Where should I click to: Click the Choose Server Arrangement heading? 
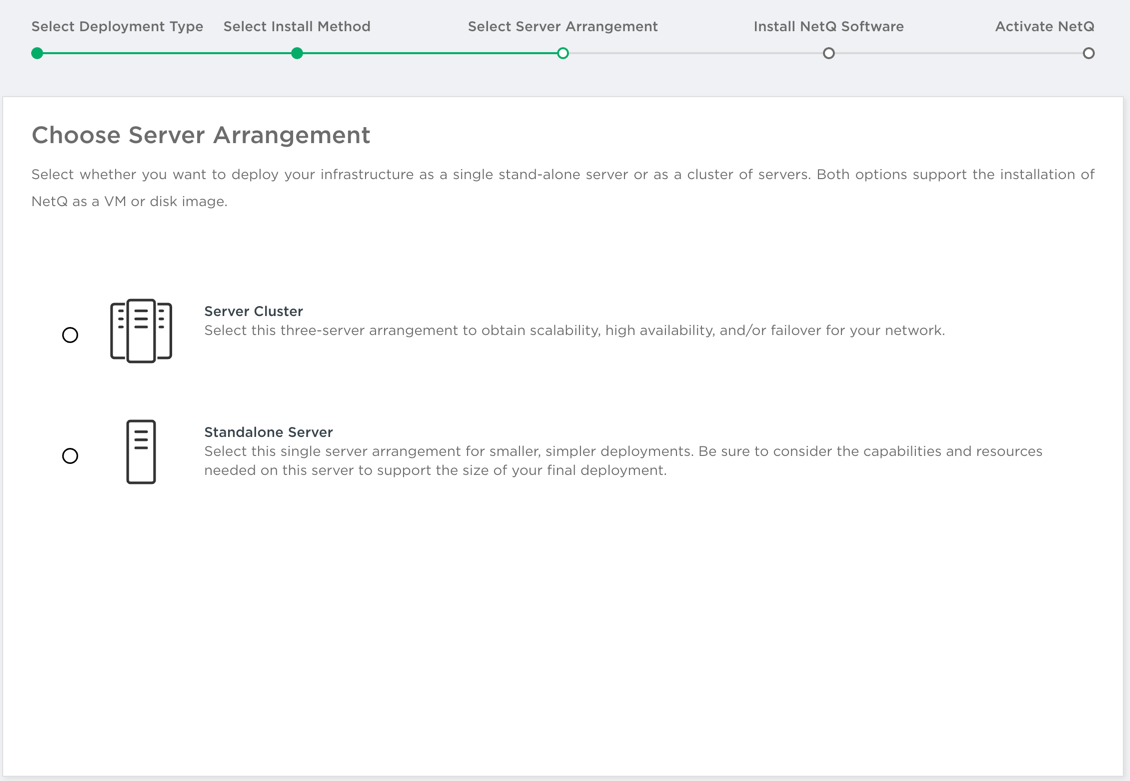pos(201,135)
